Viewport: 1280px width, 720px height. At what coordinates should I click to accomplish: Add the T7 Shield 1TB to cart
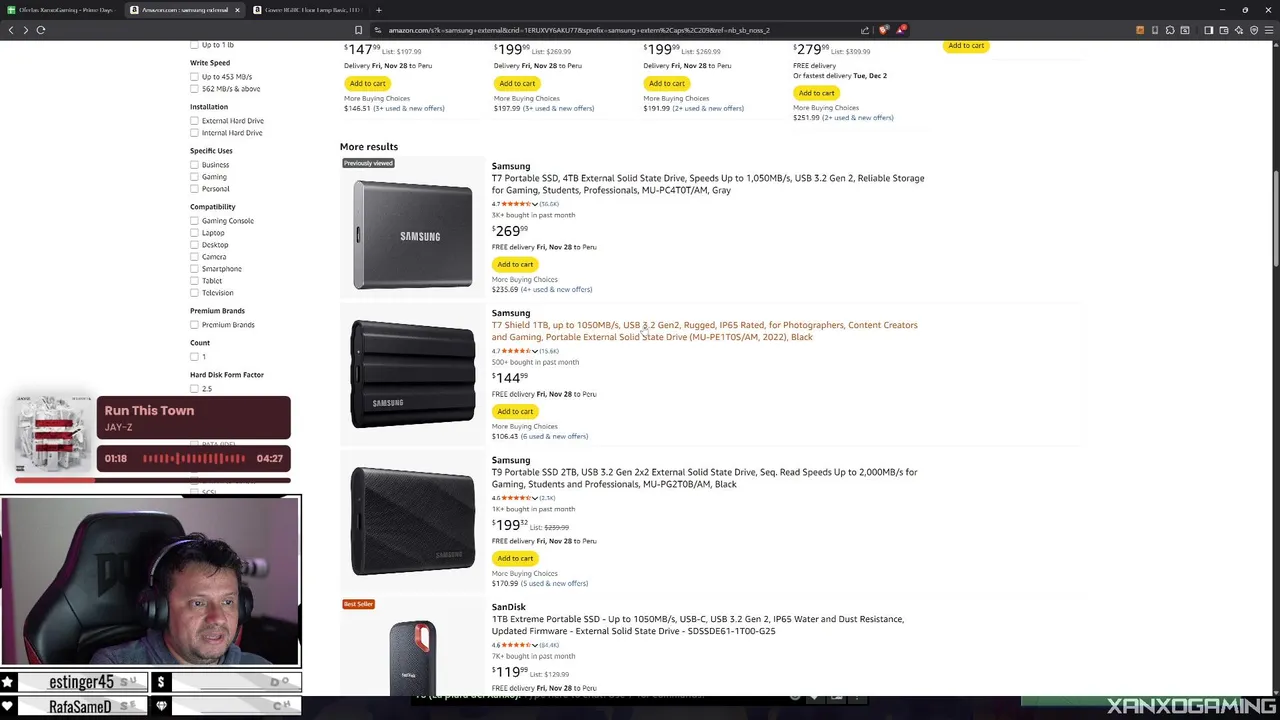click(x=515, y=411)
